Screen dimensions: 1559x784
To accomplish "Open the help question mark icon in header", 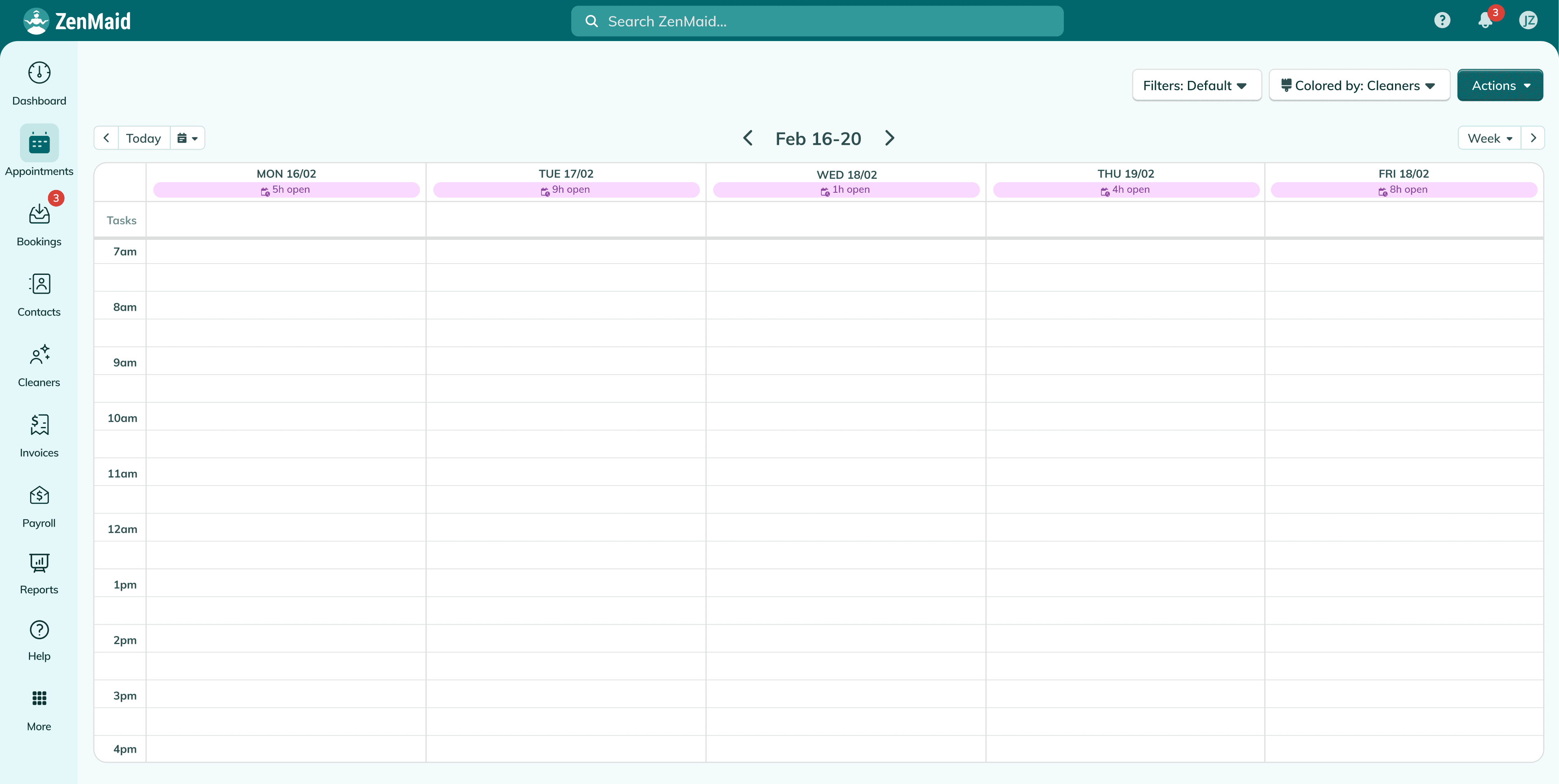I will [x=1442, y=21].
